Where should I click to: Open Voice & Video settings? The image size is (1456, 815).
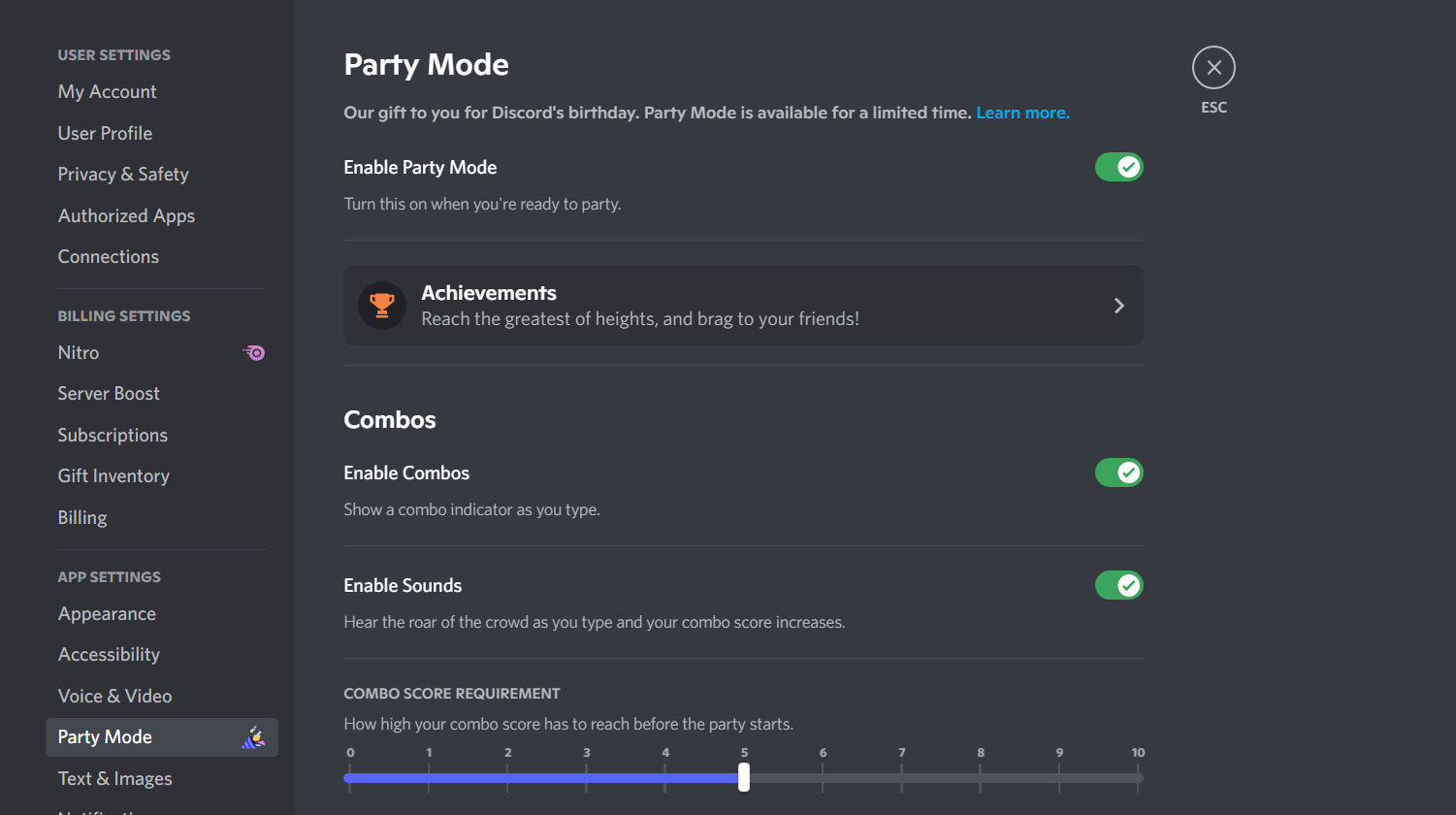(114, 696)
